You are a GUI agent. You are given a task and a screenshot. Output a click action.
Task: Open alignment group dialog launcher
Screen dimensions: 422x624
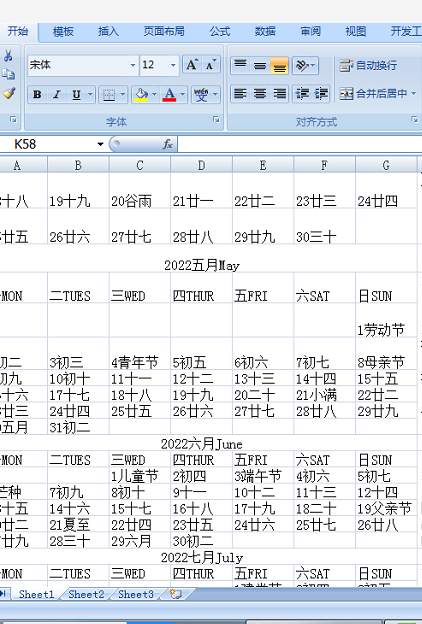pyautogui.click(x=414, y=119)
